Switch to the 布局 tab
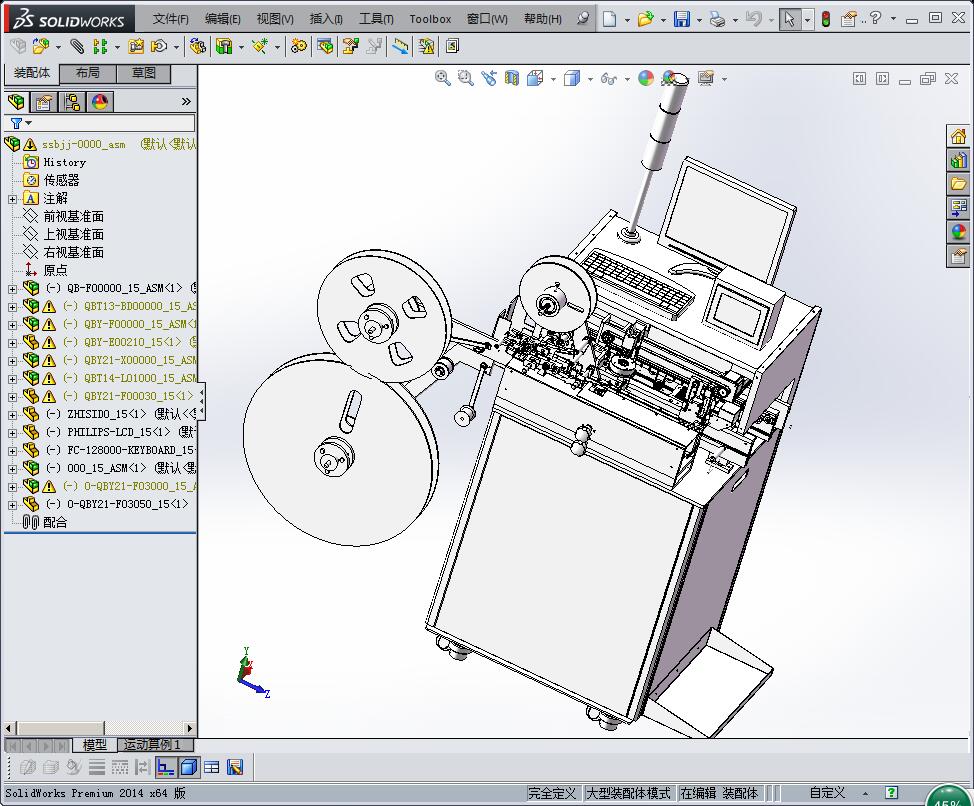974x806 pixels. coord(88,73)
